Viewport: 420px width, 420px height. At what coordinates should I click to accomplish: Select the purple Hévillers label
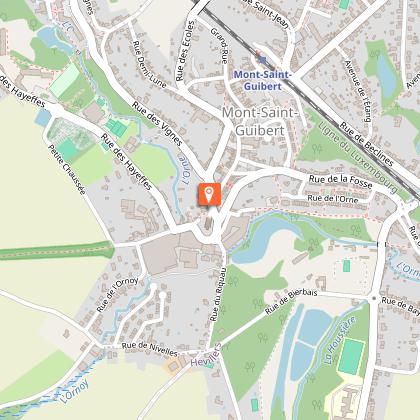click(206, 355)
